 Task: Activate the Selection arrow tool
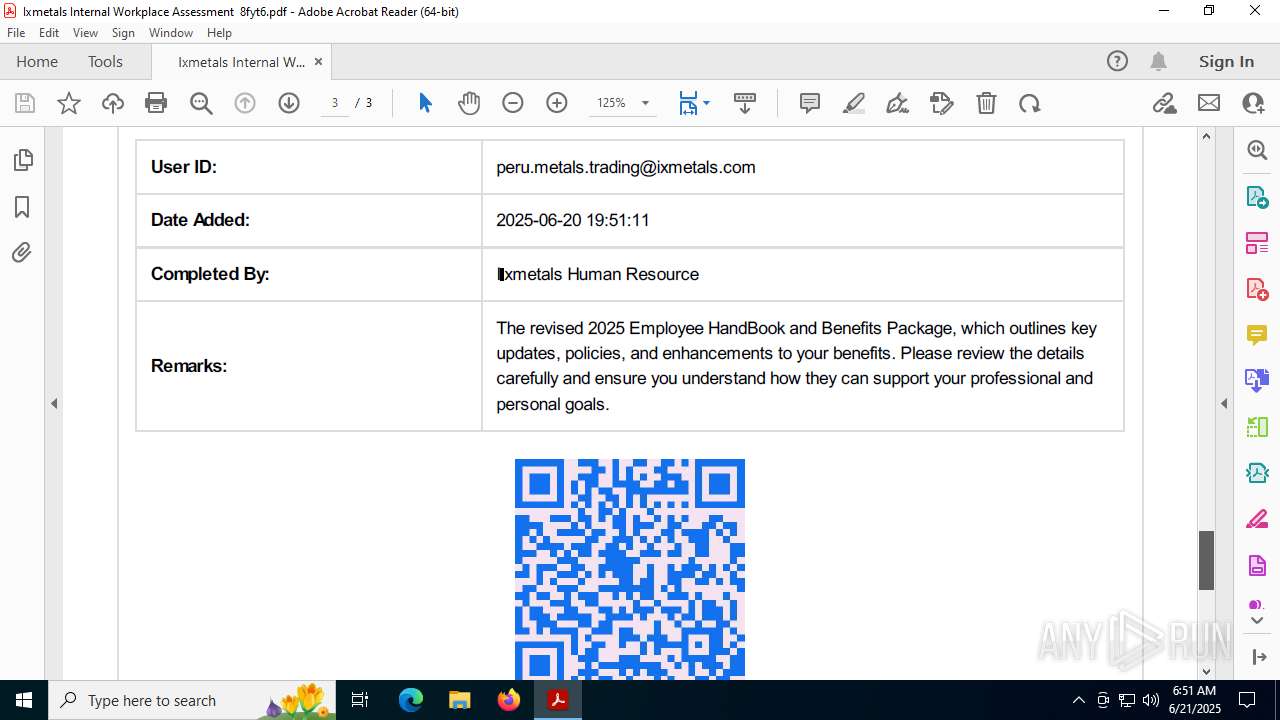pyautogui.click(x=425, y=103)
